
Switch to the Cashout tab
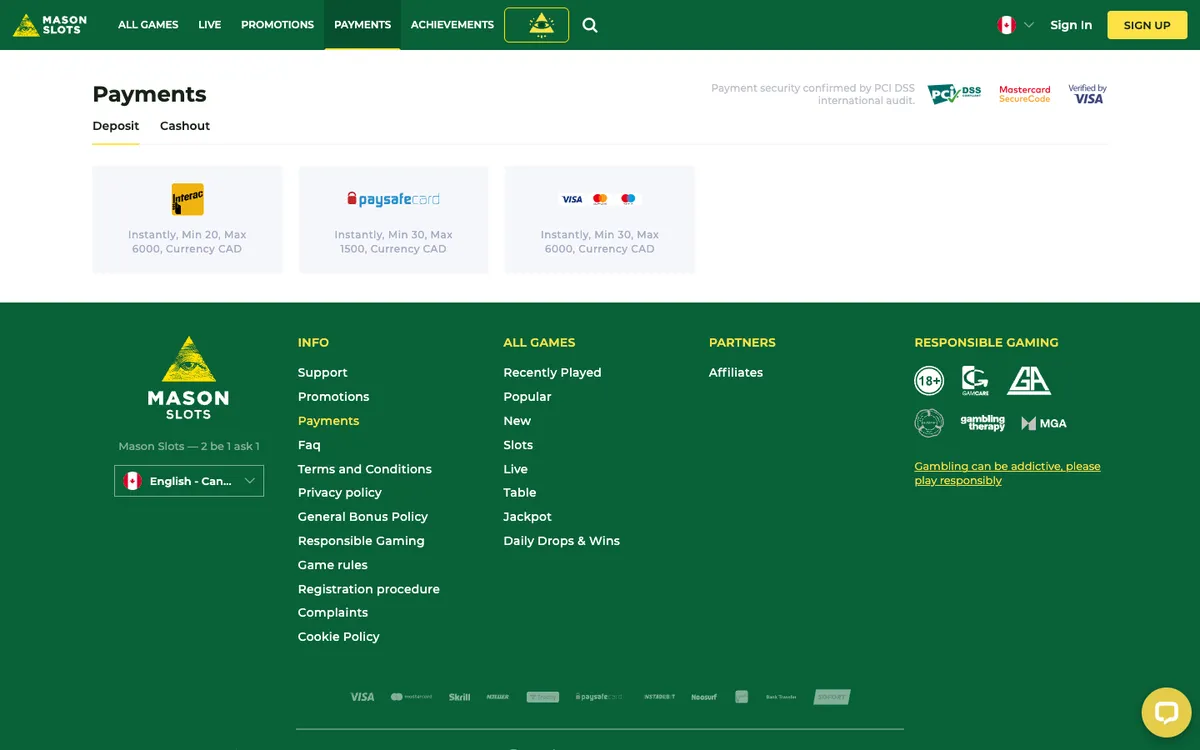185,126
